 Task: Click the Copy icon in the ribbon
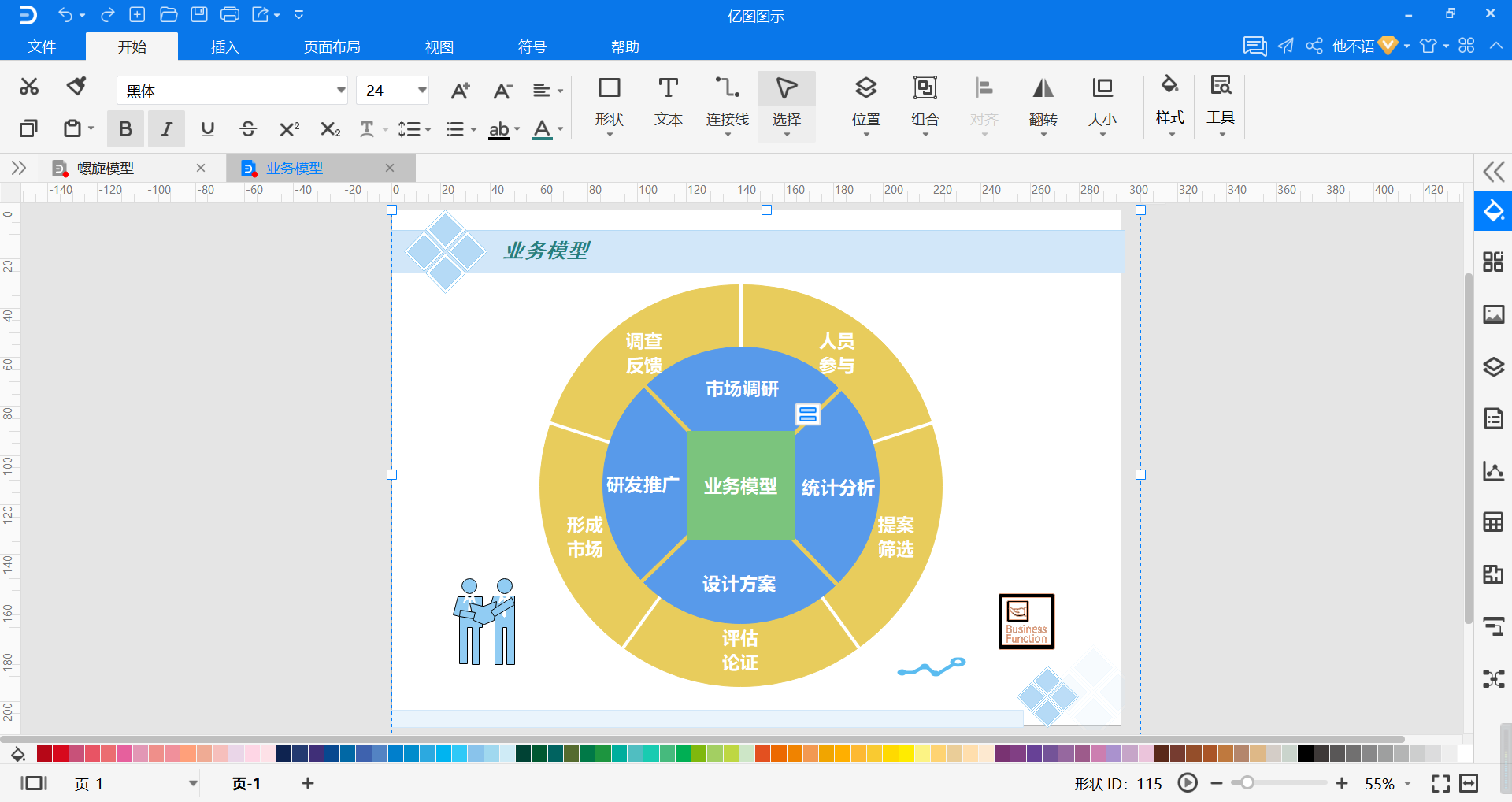28,128
